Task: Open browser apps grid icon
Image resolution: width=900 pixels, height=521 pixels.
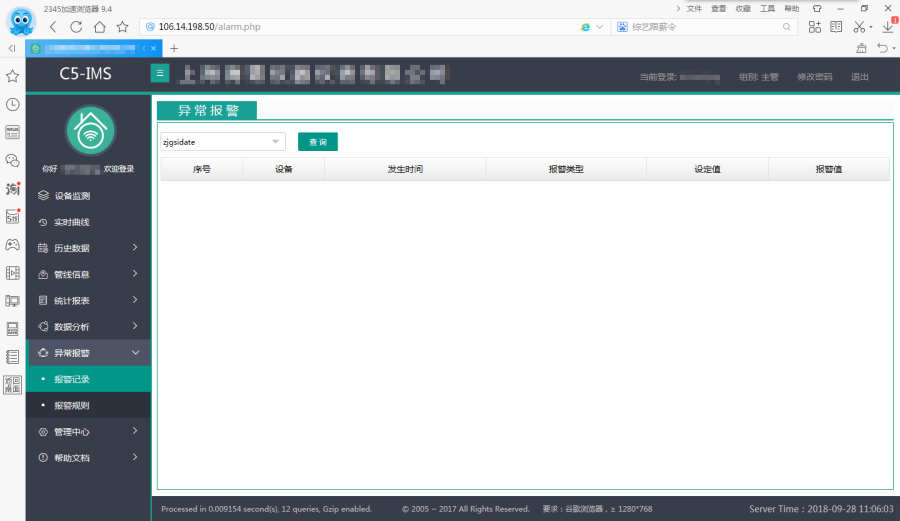Action: click(814, 27)
